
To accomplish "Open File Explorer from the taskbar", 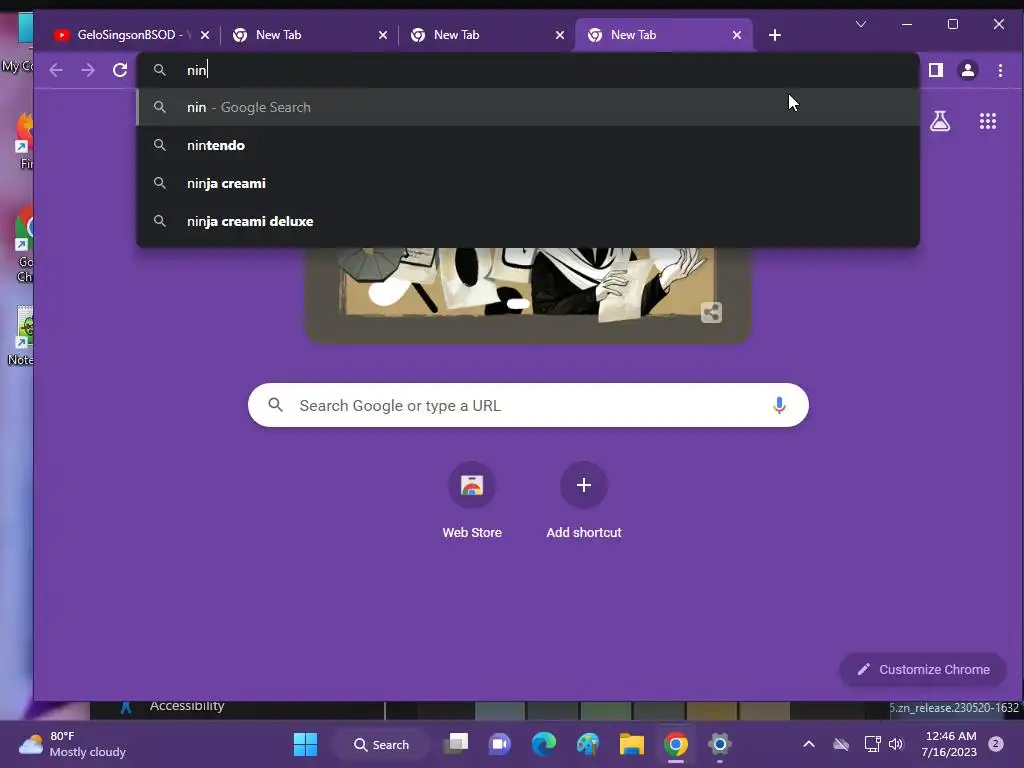I will coord(632,744).
